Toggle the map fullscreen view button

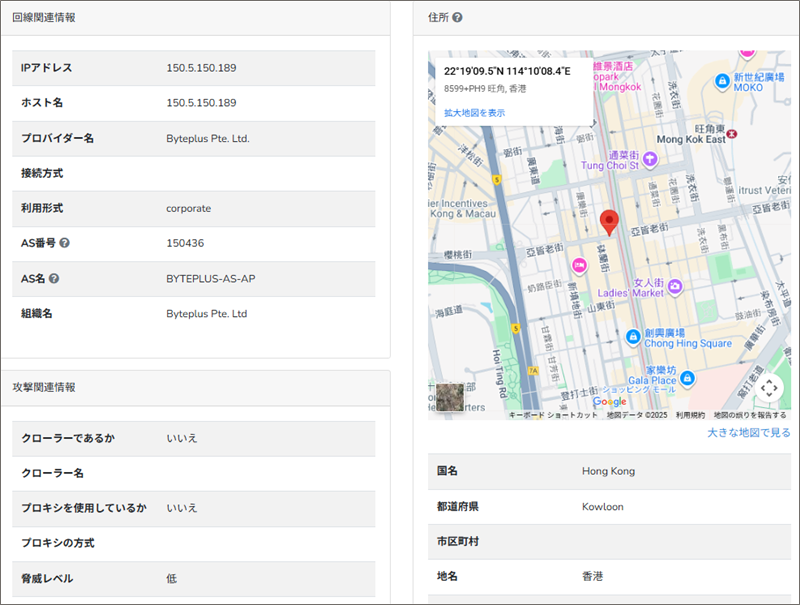coord(768,388)
